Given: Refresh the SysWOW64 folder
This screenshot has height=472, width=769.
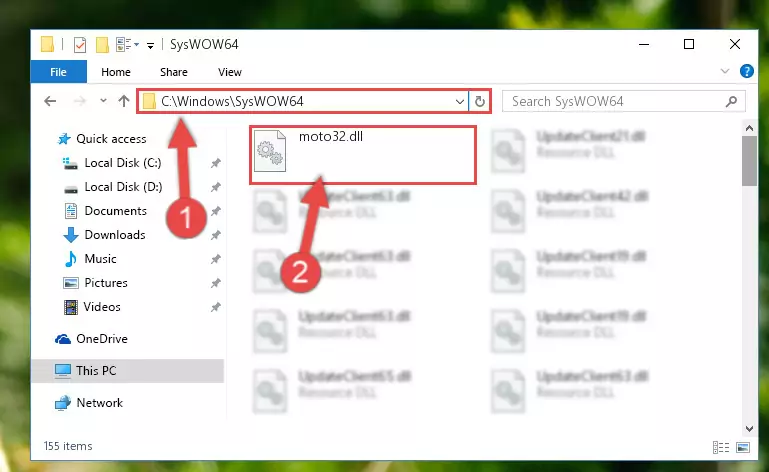Looking at the screenshot, I should pyautogui.click(x=480, y=102).
